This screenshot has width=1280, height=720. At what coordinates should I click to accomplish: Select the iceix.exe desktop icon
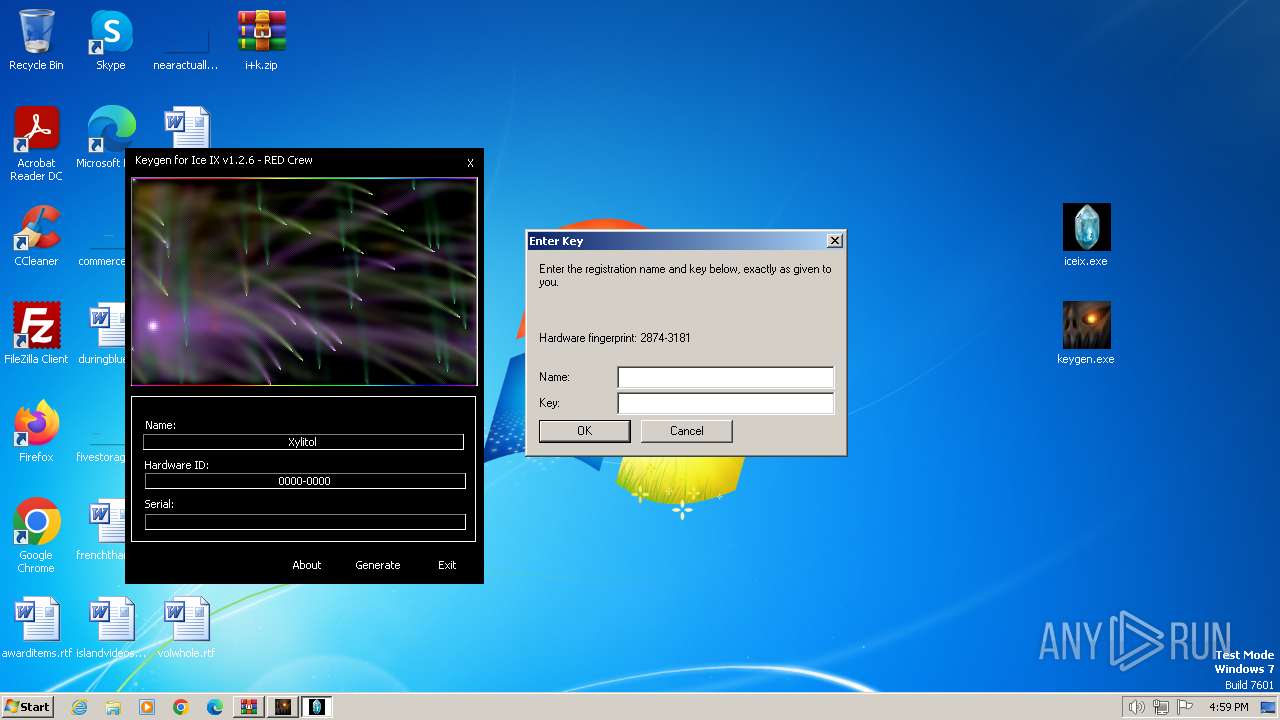tap(1086, 236)
